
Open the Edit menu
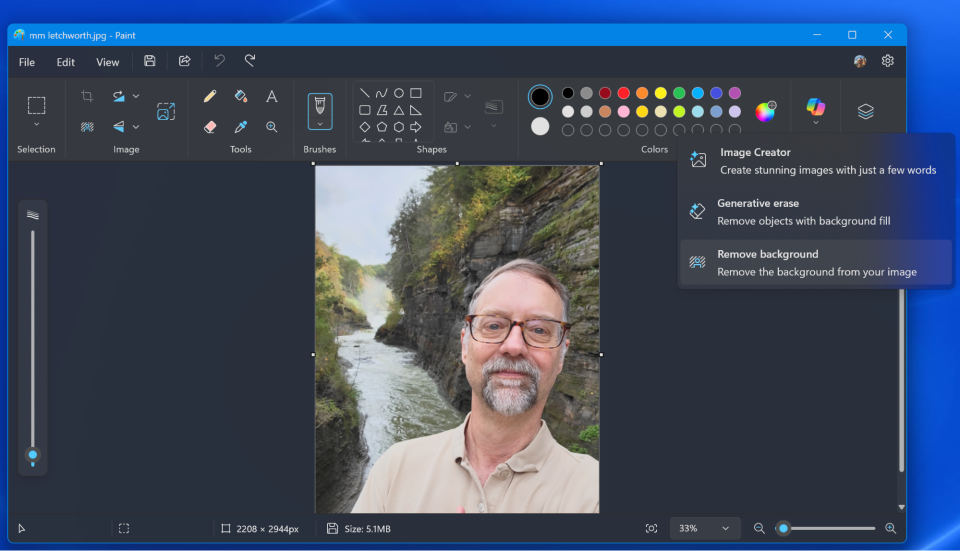tap(66, 62)
